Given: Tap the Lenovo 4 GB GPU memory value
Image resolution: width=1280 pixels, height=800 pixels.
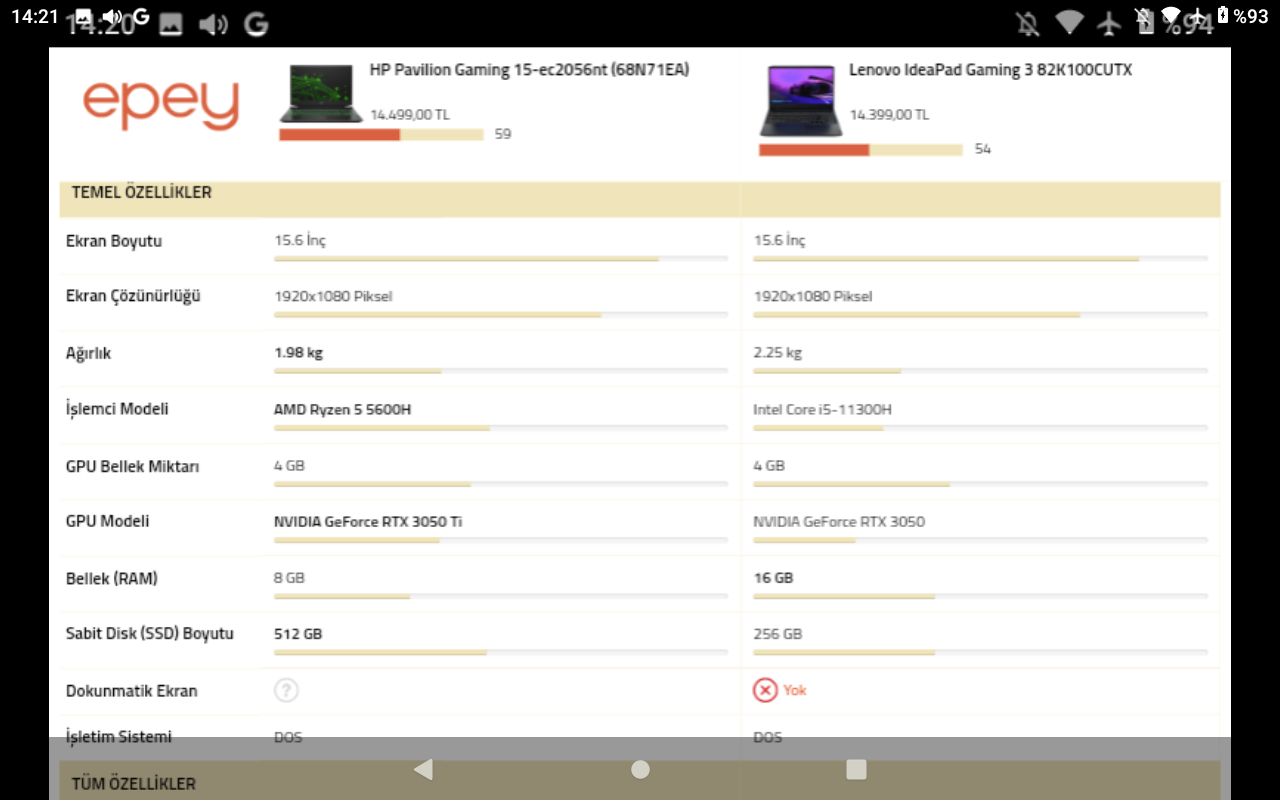Looking at the screenshot, I should click(x=769, y=466).
